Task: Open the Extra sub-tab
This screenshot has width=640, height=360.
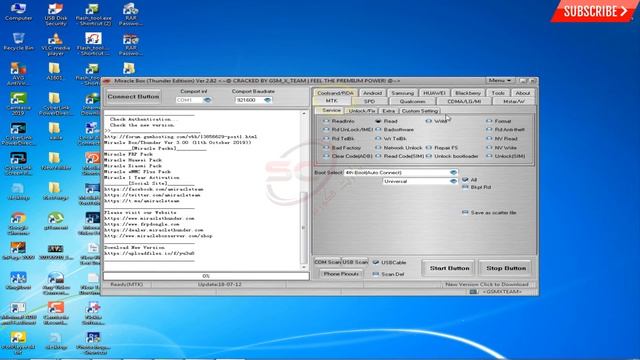Action: pos(388,111)
